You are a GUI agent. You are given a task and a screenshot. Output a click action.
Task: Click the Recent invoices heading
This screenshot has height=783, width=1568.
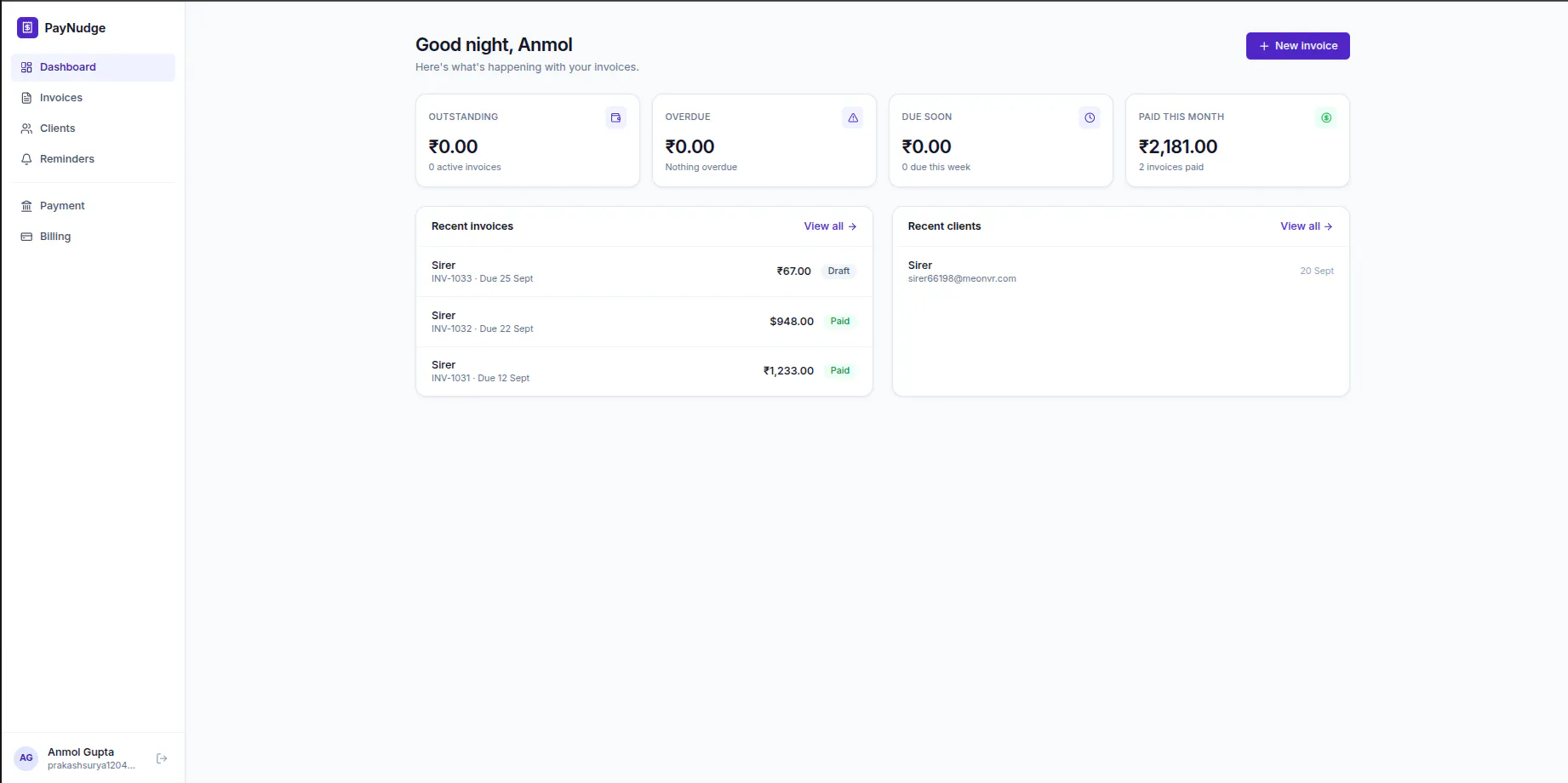click(x=472, y=226)
